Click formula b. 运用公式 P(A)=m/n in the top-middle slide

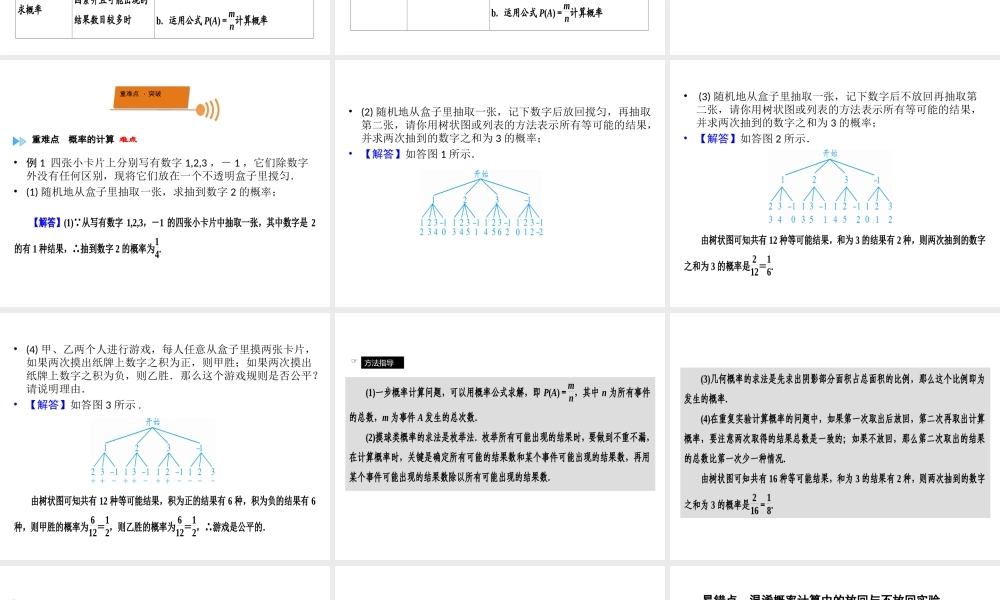tap(547, 12)
